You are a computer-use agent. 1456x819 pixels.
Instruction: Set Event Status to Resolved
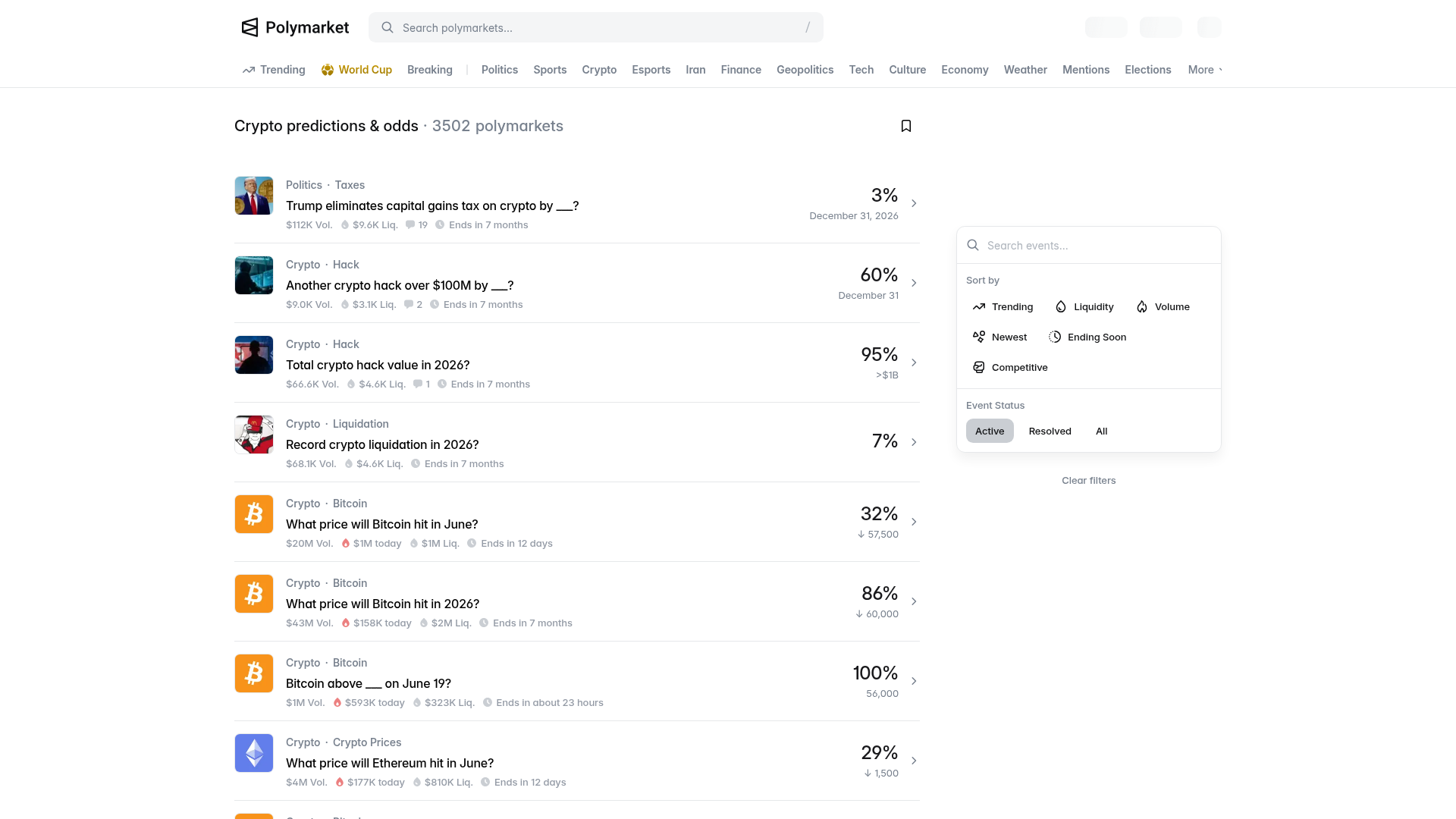(x=1050, y=431)
